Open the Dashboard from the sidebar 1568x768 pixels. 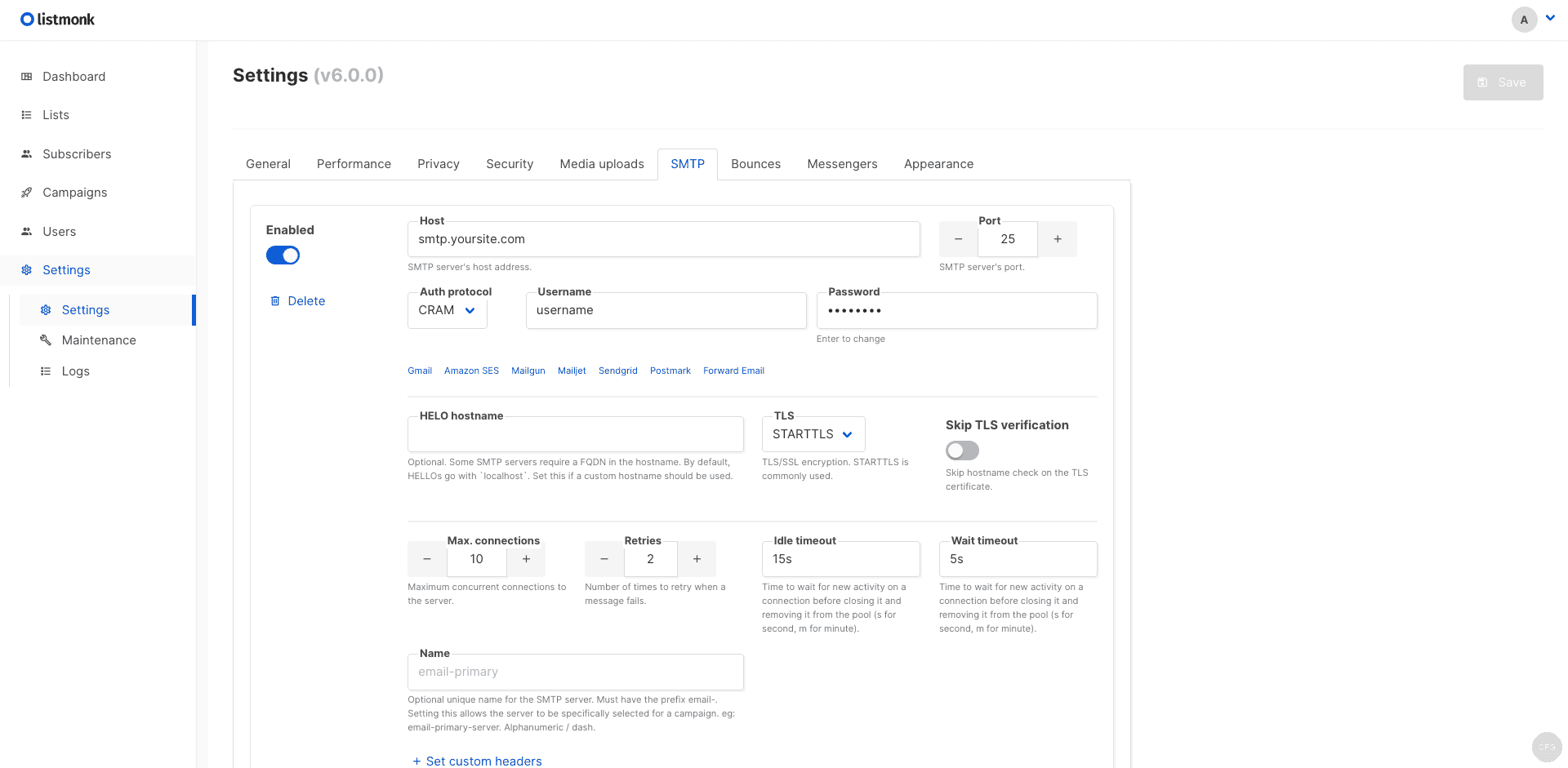click(73, 76)
